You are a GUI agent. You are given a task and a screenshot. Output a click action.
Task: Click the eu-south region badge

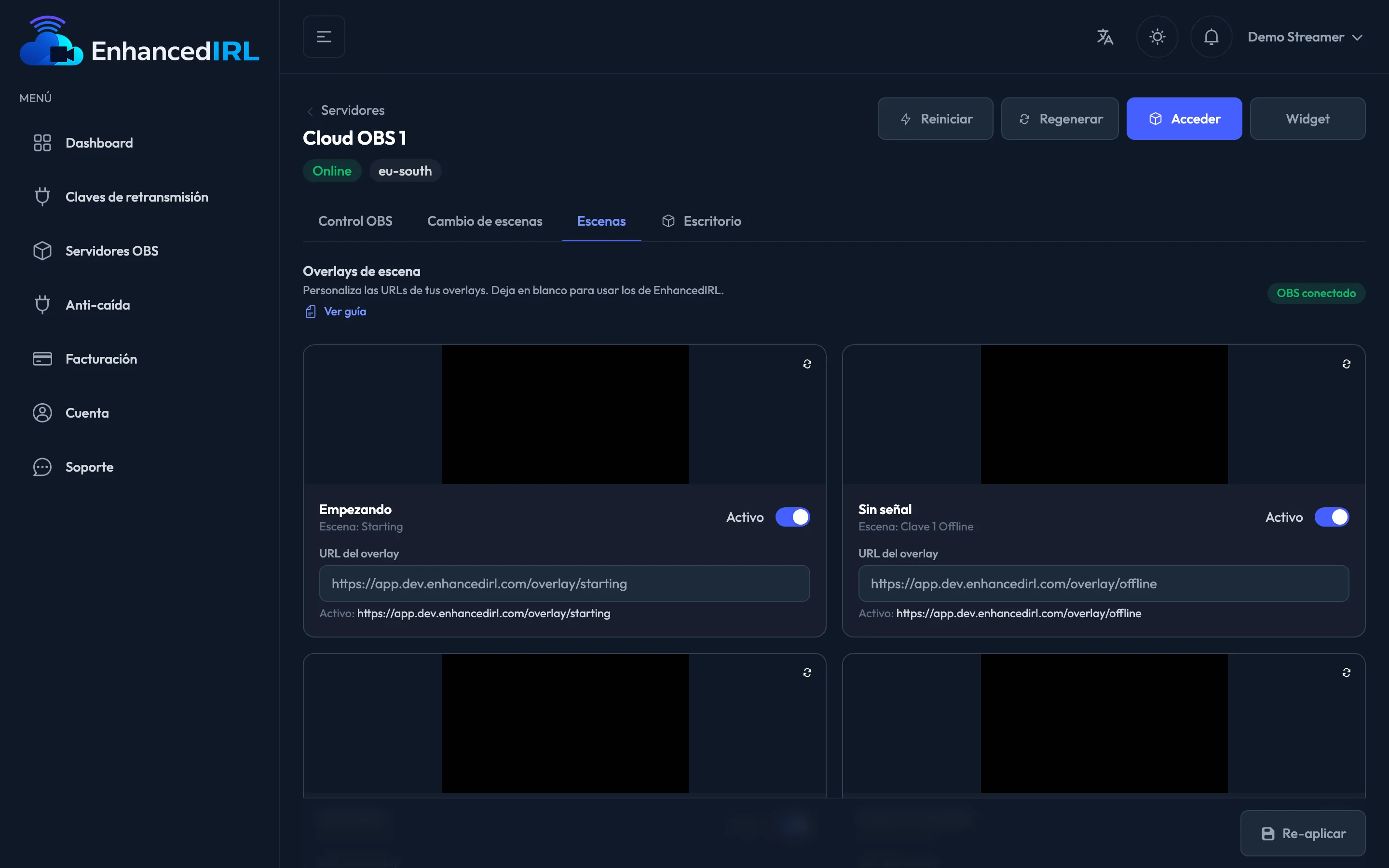pos(405,171)
